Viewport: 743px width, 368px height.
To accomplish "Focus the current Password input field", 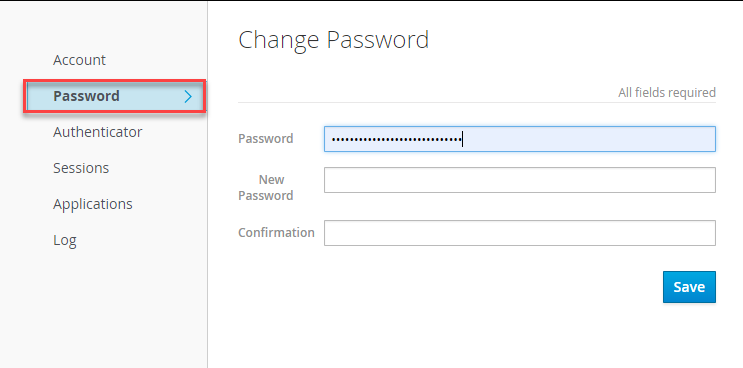I will 520,139.
